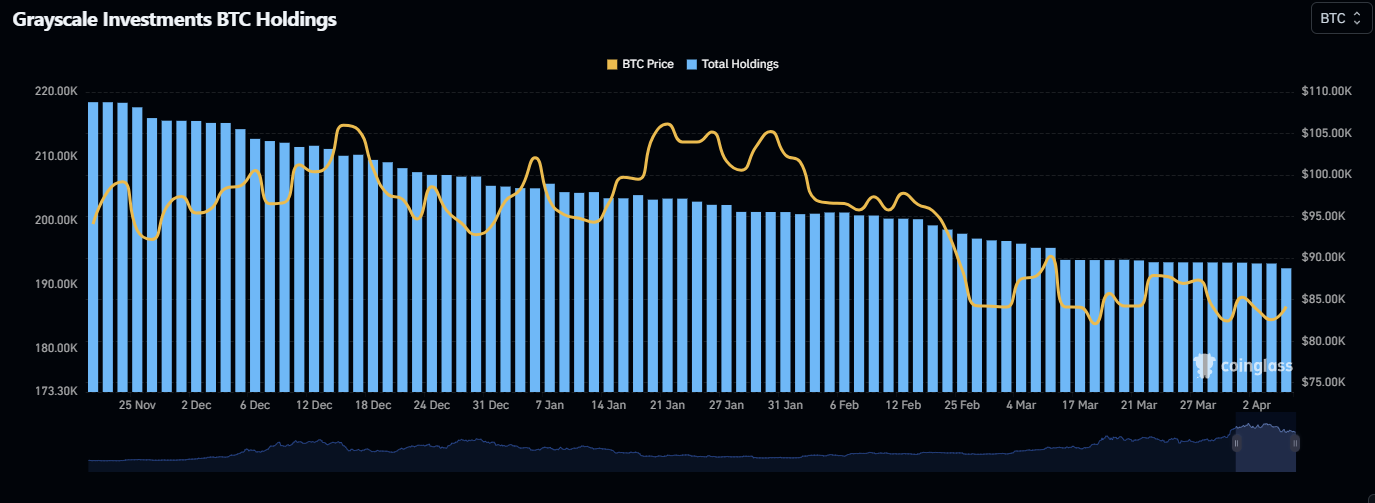Screen dimensions: 1375x503
Task: Click the 18 Dec date label
Action: pos(373,405)
